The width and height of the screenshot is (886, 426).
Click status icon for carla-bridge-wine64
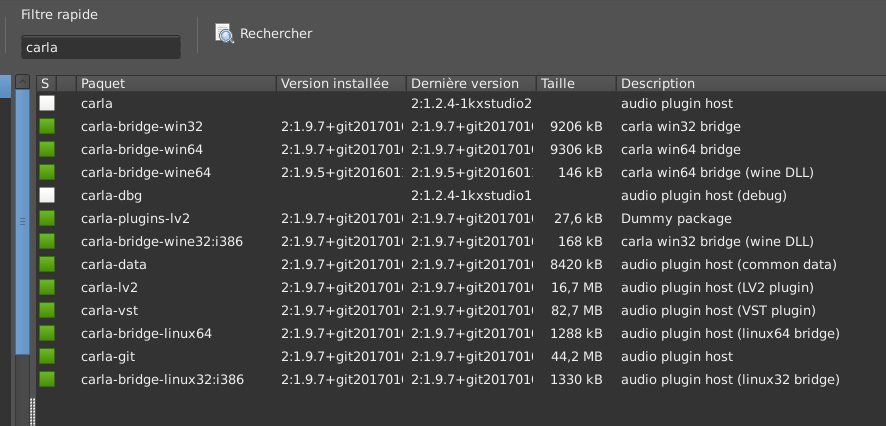[x=47, y=172]
